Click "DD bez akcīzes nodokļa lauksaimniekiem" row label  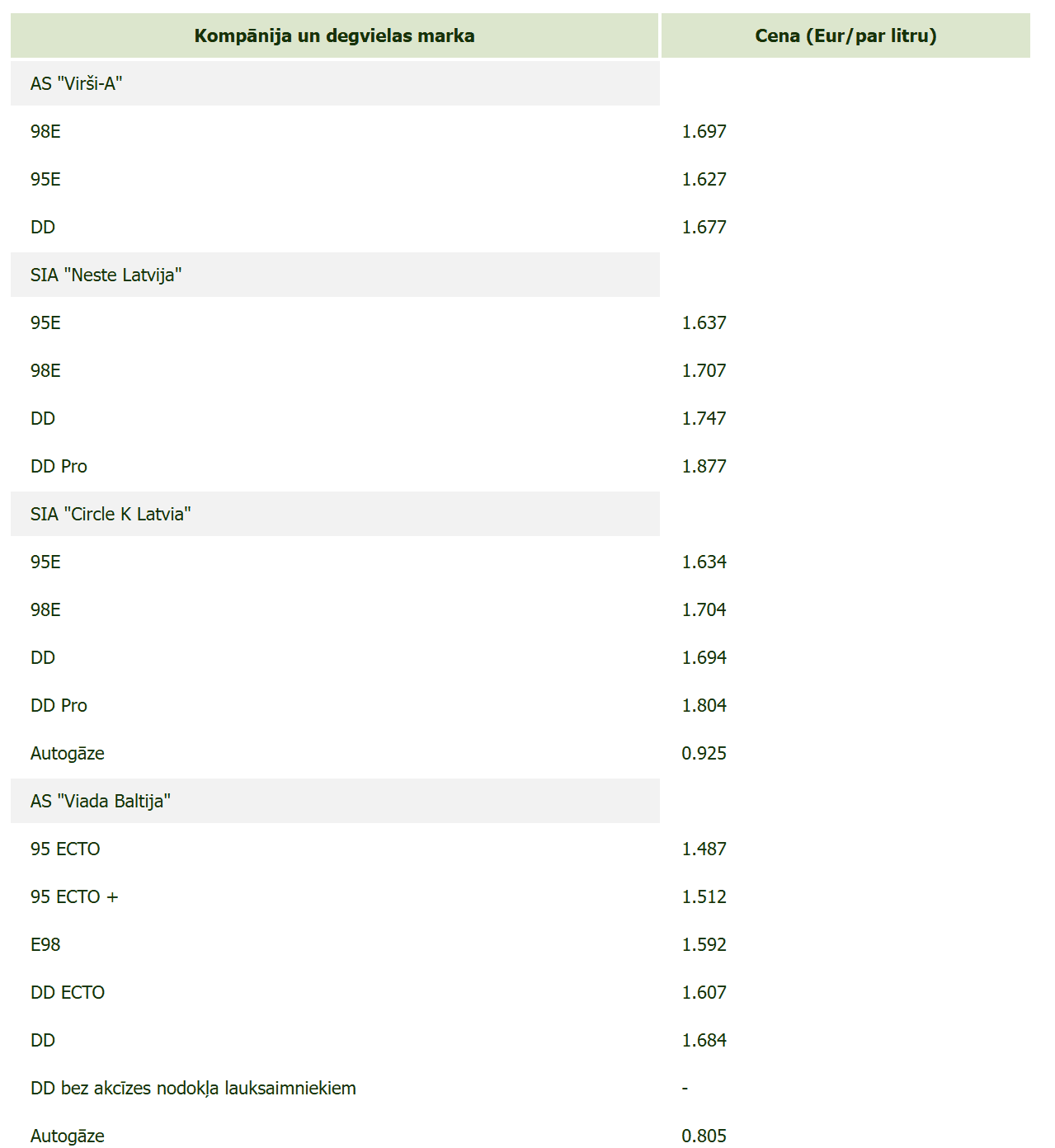pyautogui.click(x=193, y=1089)
